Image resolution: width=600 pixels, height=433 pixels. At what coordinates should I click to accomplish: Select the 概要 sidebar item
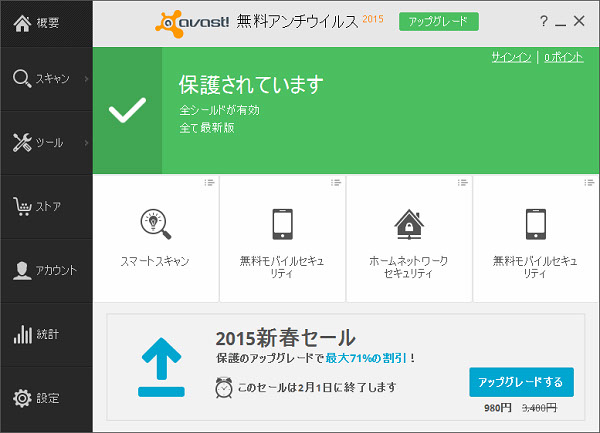tap(46, 24)
